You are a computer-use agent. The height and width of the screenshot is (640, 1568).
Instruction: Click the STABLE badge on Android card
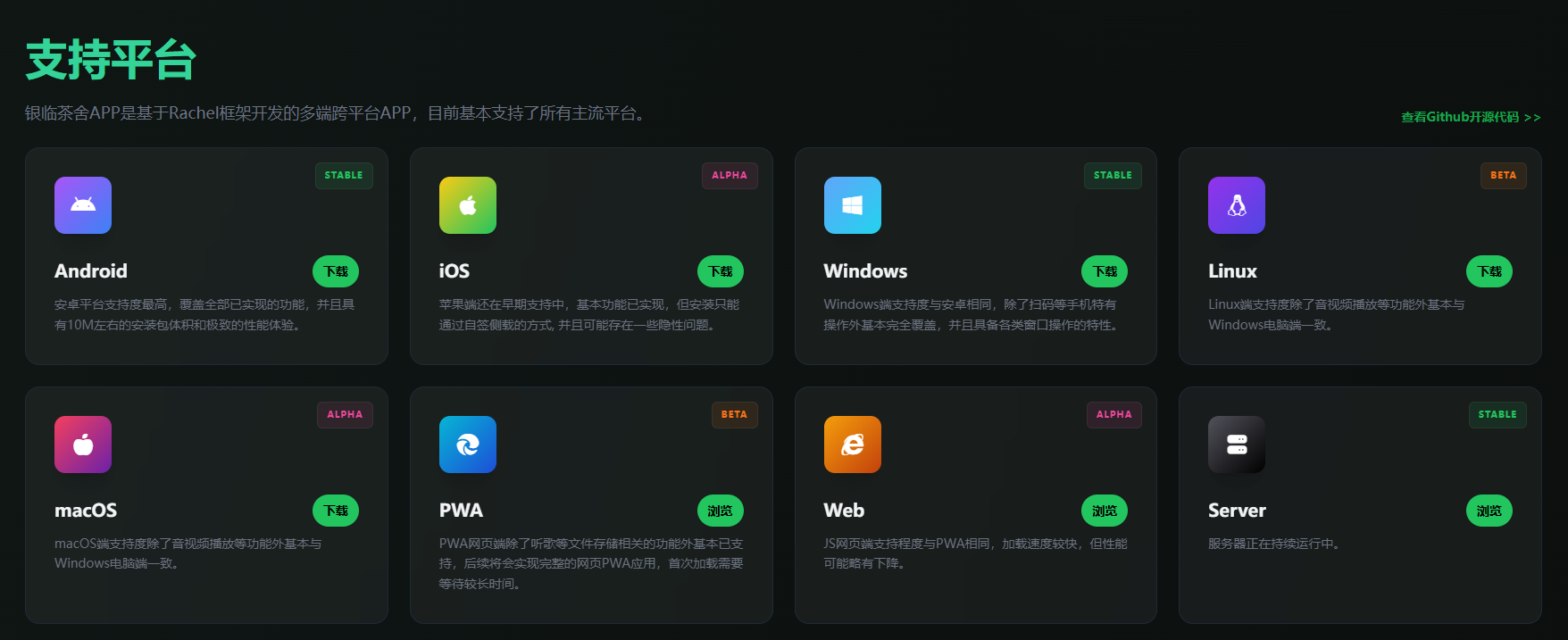(x=344, y=176)
